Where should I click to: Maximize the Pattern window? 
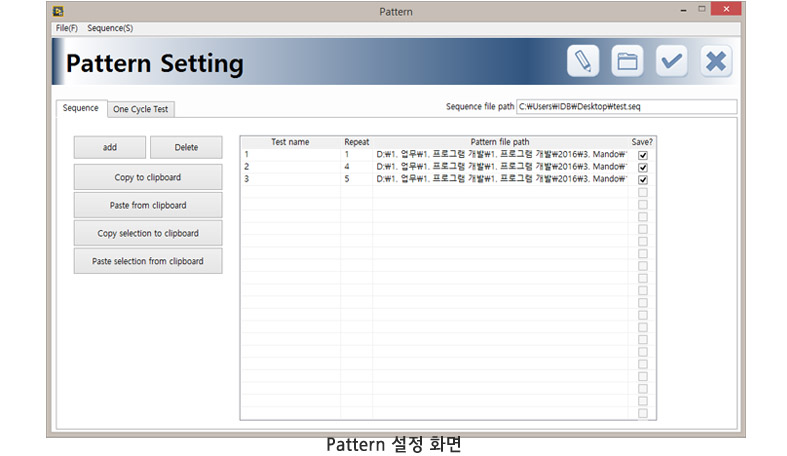[x=702, y=9]
